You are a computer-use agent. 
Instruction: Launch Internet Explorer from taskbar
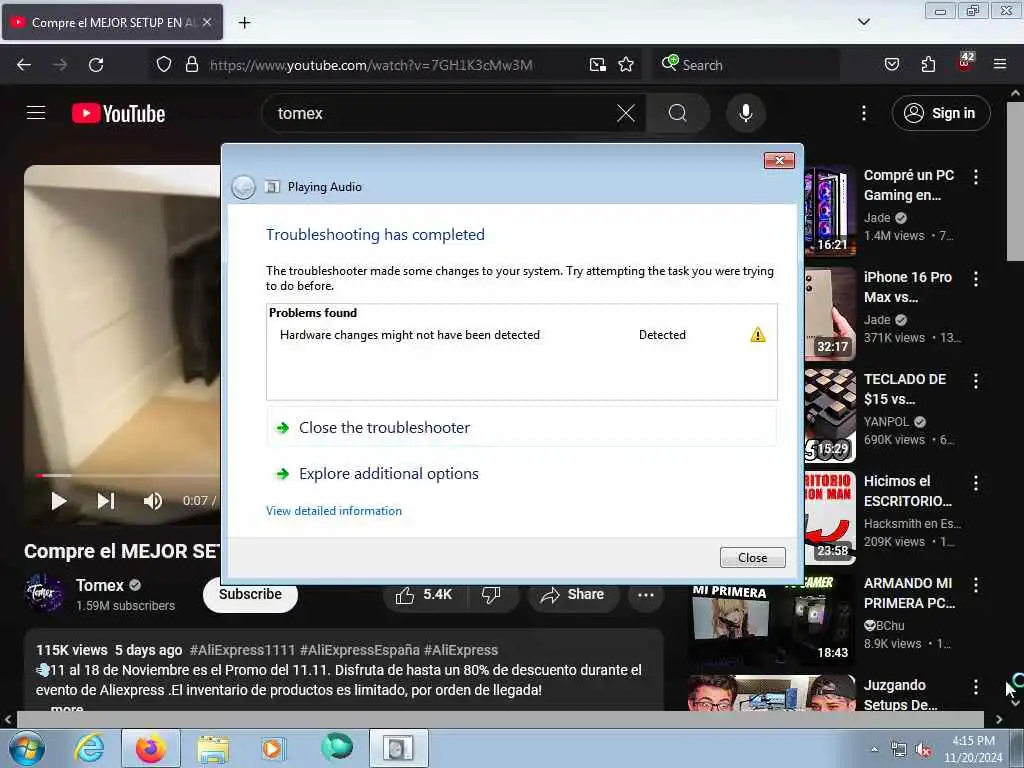click(x=88, y=748)
